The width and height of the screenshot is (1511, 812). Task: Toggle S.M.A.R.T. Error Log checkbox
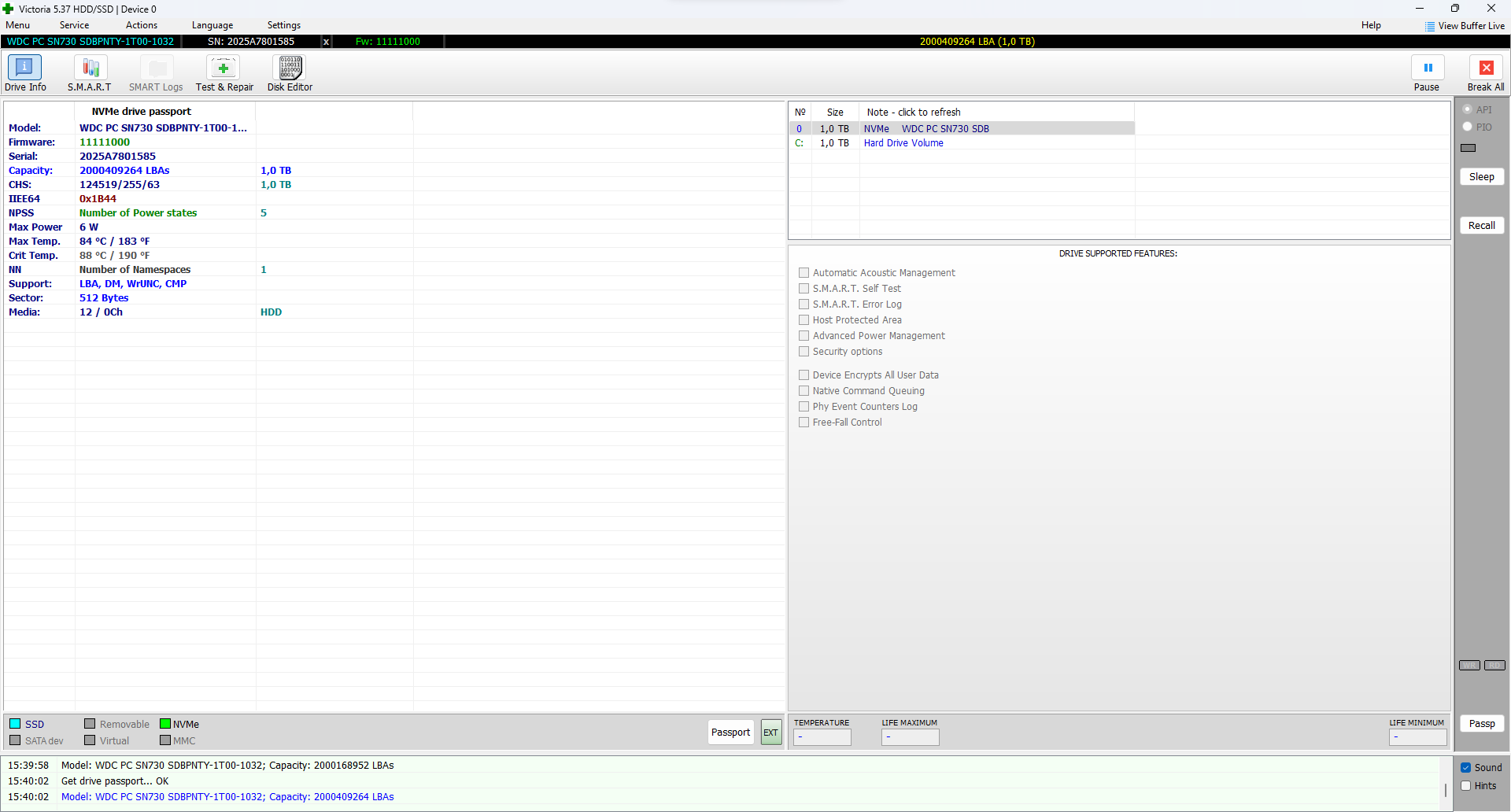(x=804, y=304)
